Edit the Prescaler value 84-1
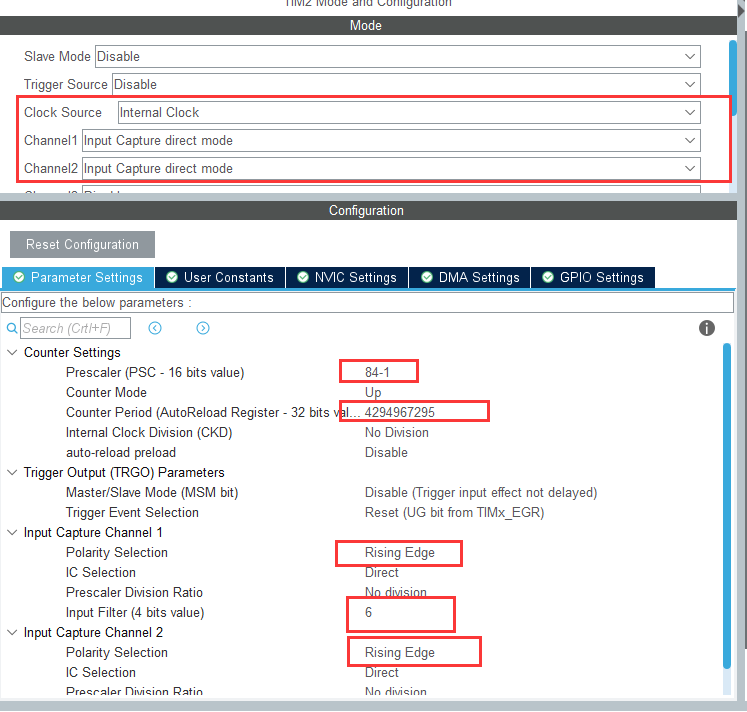This screenshot has width=747, height=712. tap(378, 373)
